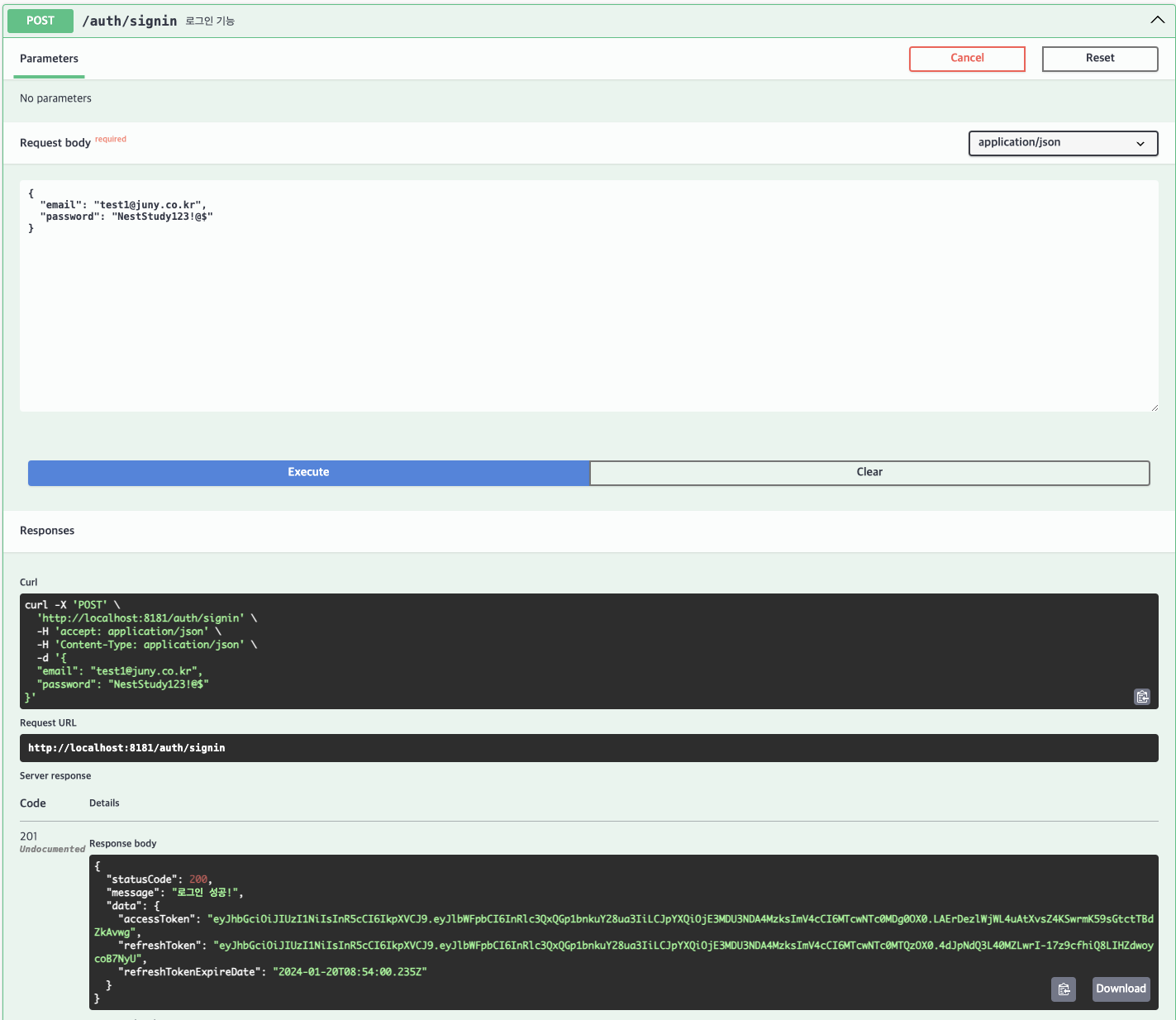
Task: Click the 'Content-Type: application/json' header line
Action: coord(147,645)
